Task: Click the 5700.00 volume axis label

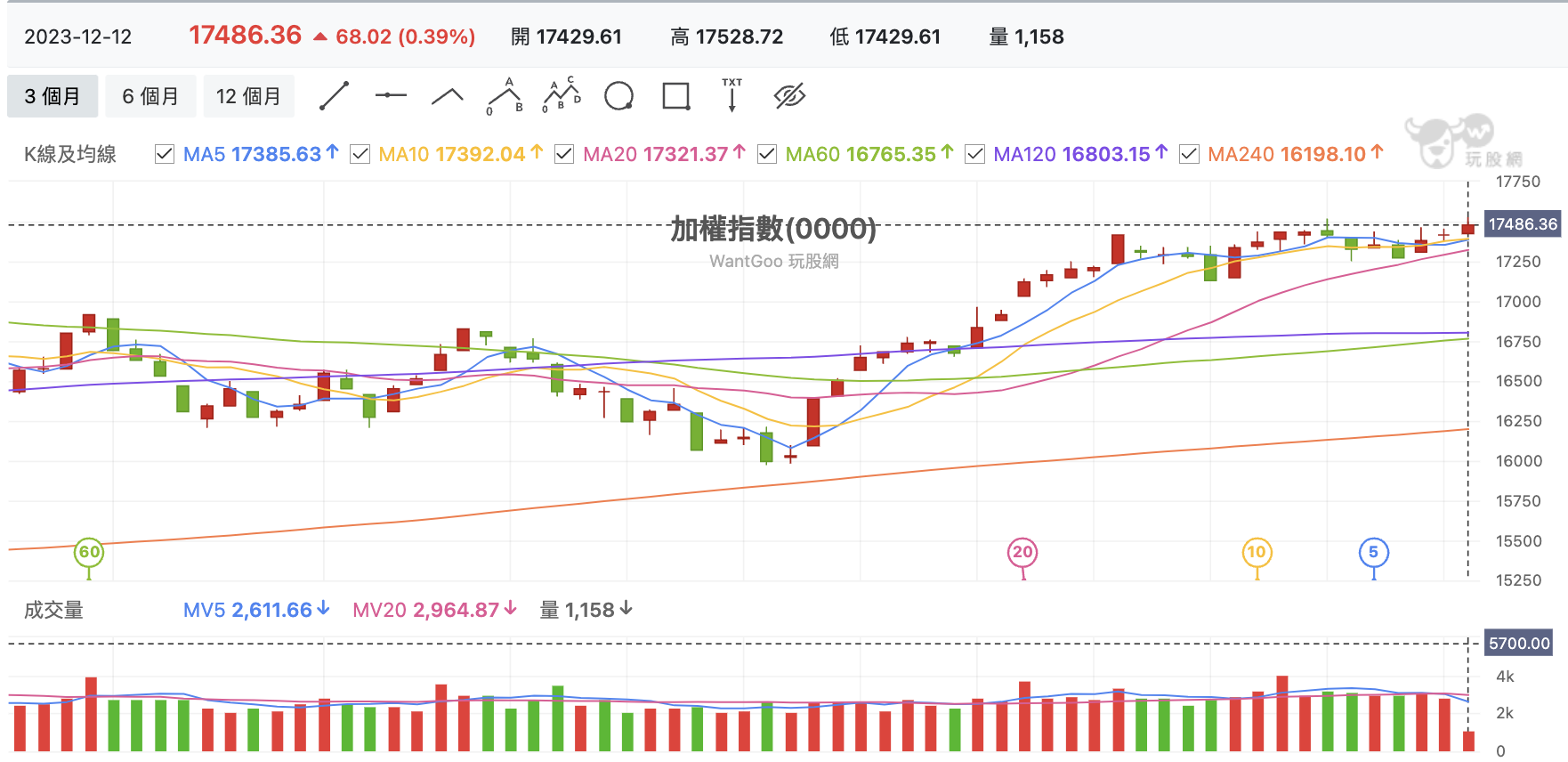Action: (1519, 643)
